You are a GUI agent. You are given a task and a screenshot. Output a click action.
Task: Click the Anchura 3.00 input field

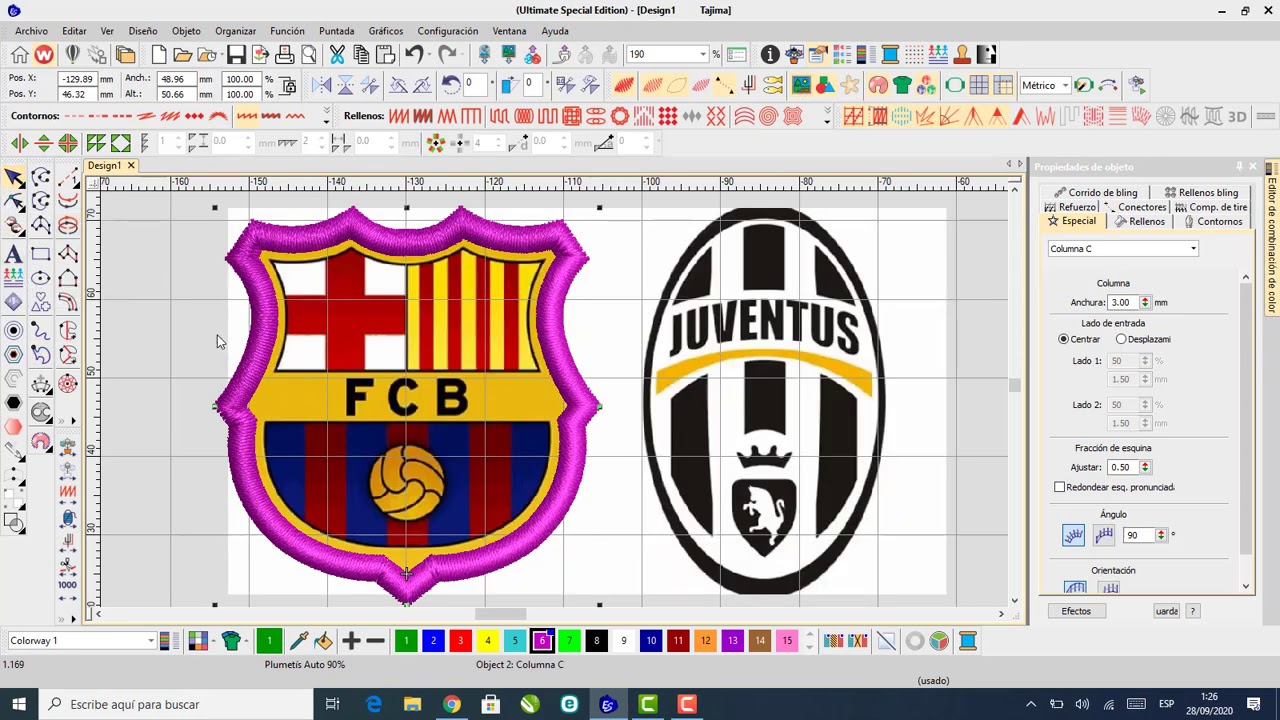click(1123, 303)
